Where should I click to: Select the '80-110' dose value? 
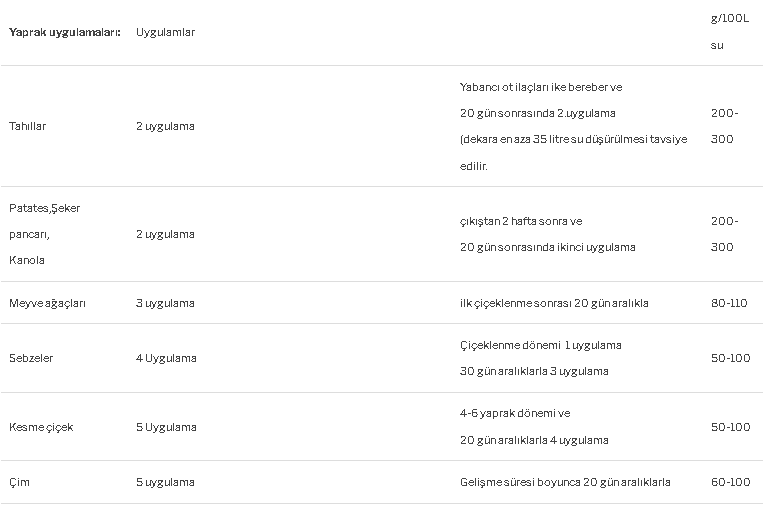point(729,303)
